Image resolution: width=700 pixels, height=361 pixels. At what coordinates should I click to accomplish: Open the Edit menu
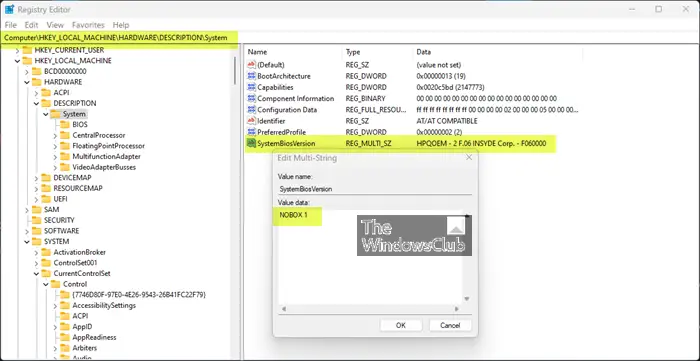pyautogui.click(x=31, y=25)
